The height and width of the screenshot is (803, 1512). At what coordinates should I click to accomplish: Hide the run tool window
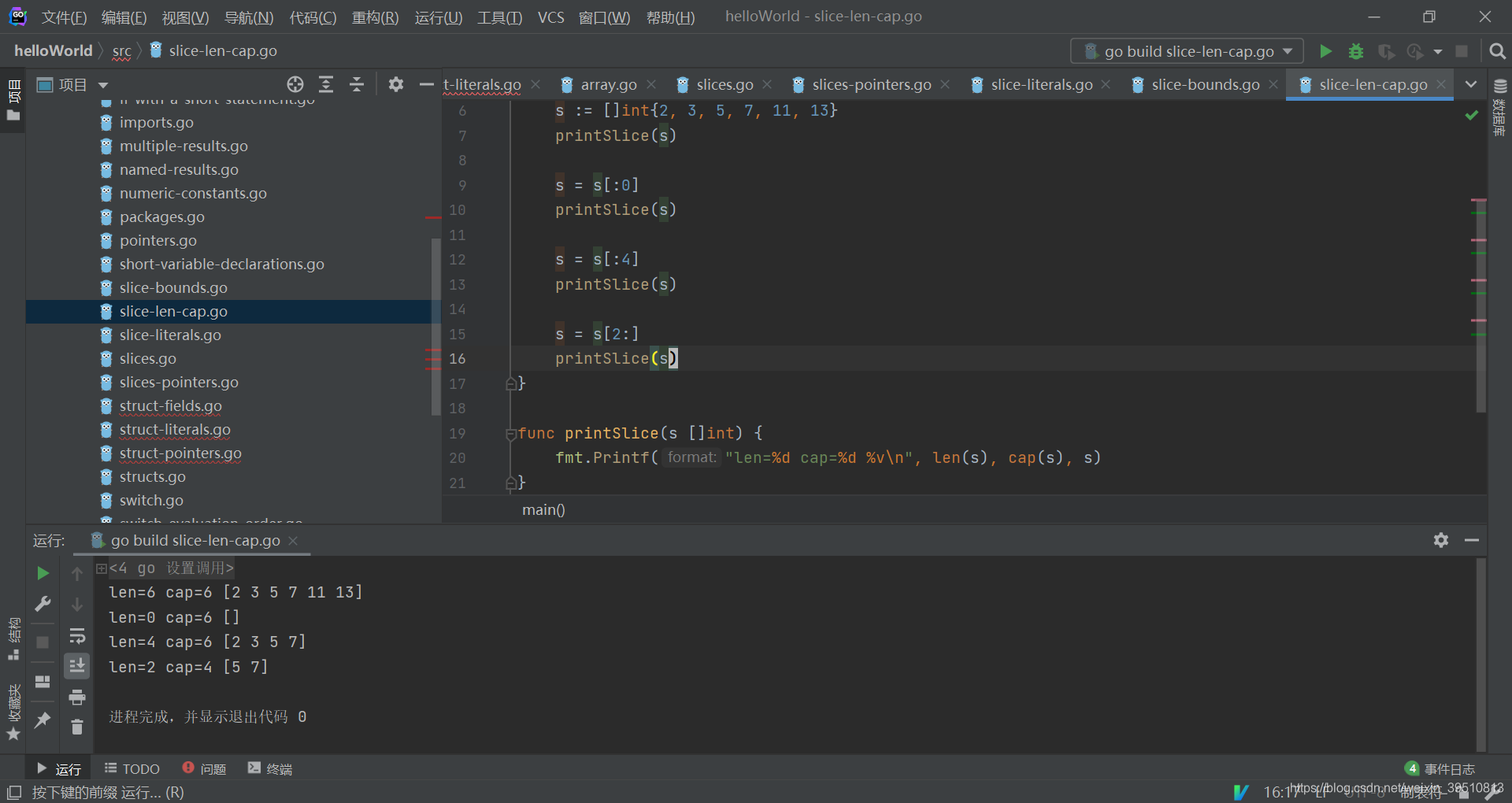point(1472,540)
